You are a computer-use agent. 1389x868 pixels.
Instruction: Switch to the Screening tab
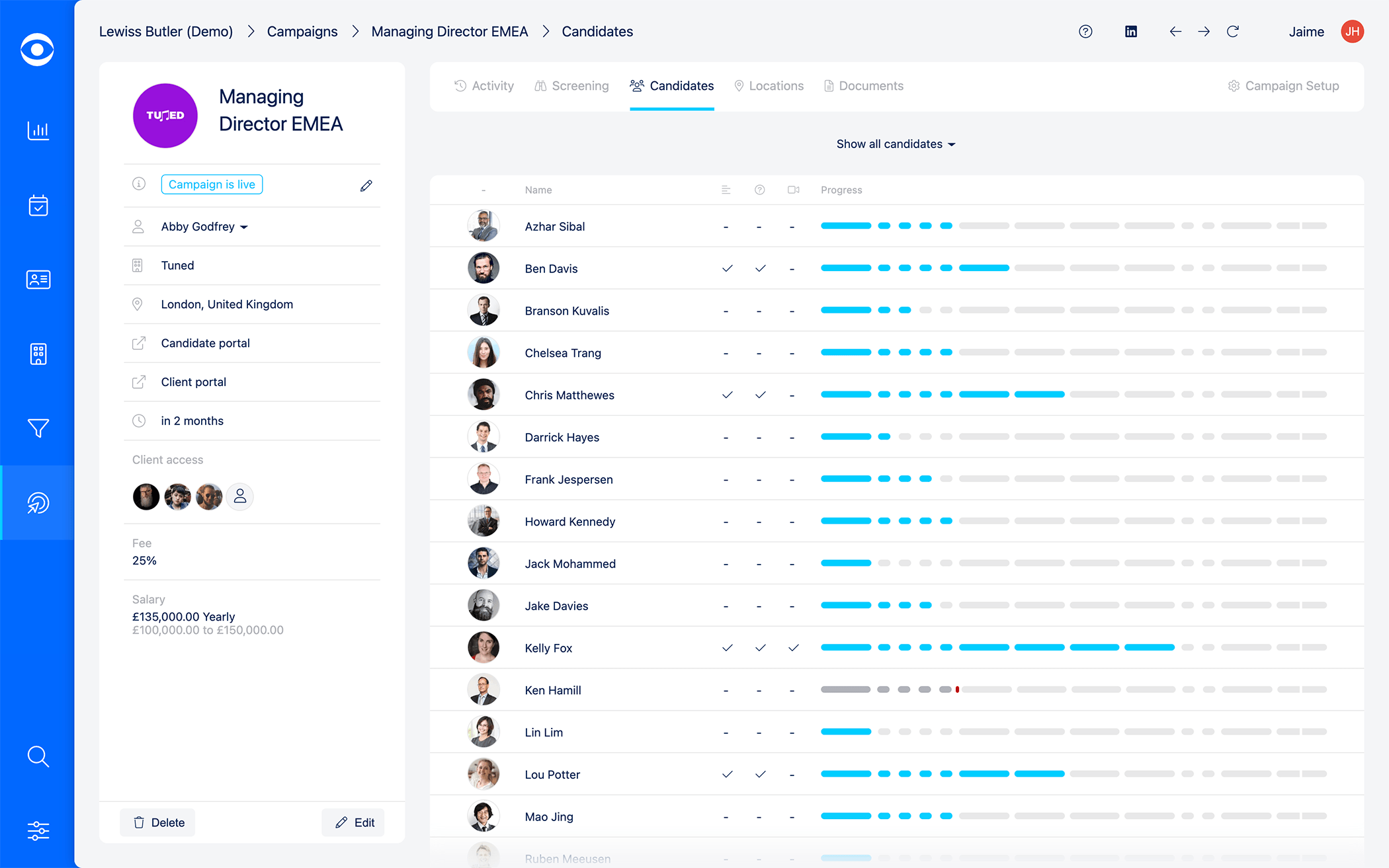point(571,86)
